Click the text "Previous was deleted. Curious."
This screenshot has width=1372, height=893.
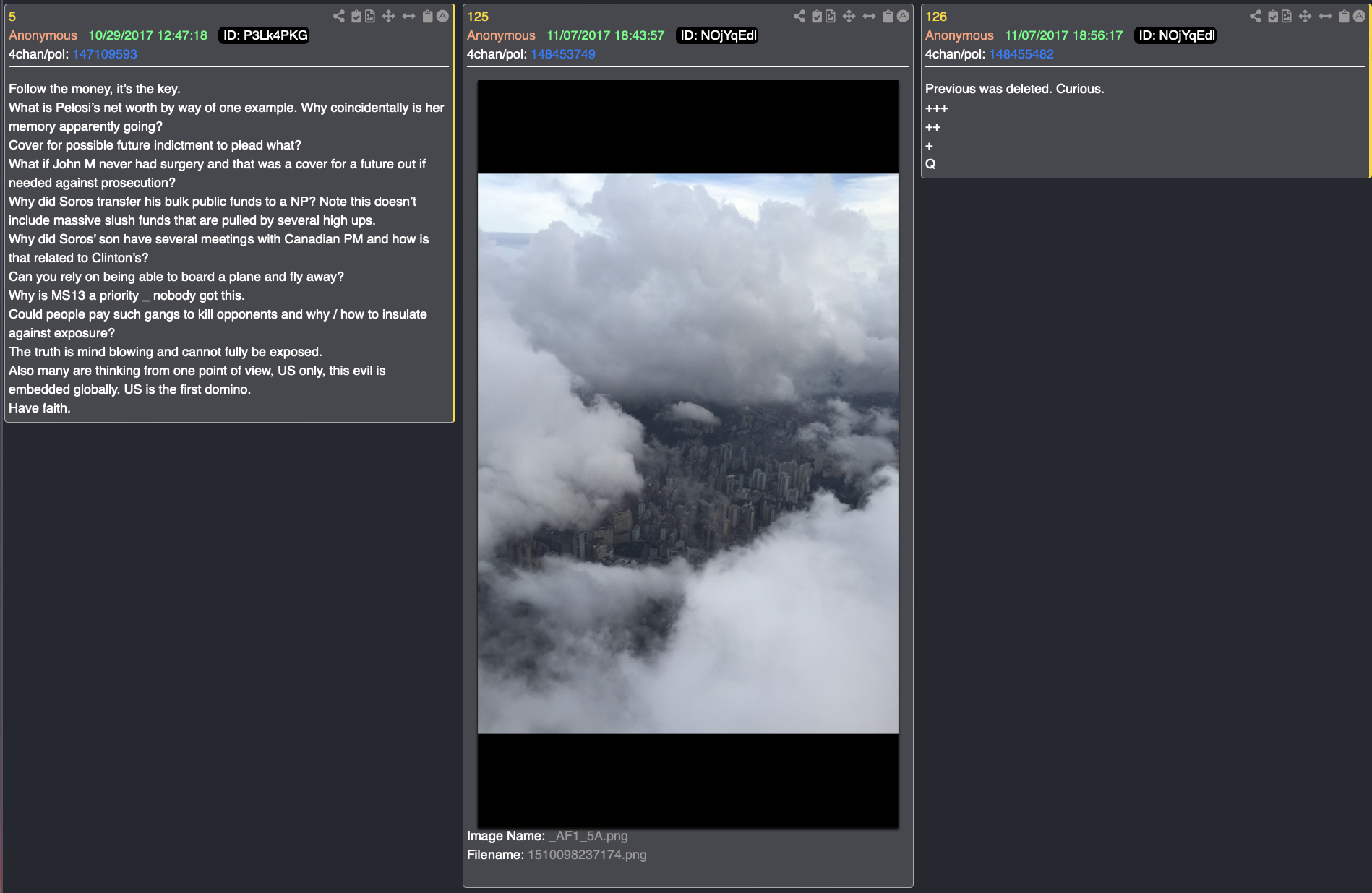[x=1014, y=89]
